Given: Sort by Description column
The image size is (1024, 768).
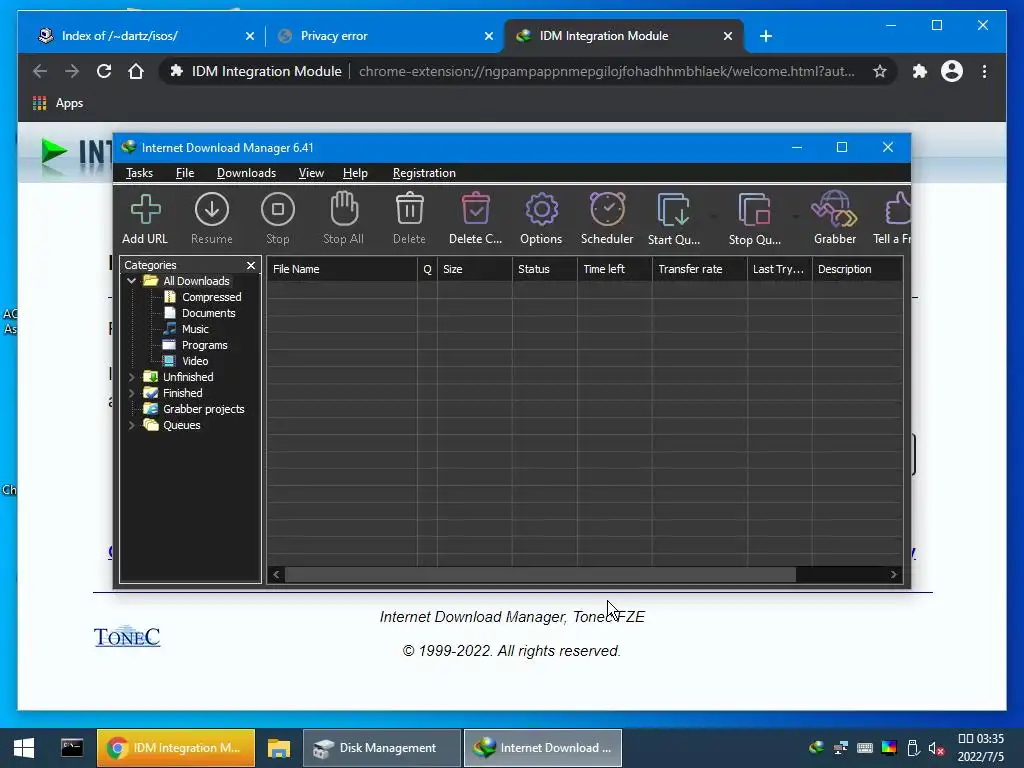Looking at the screenshot, I should [857, 269].
